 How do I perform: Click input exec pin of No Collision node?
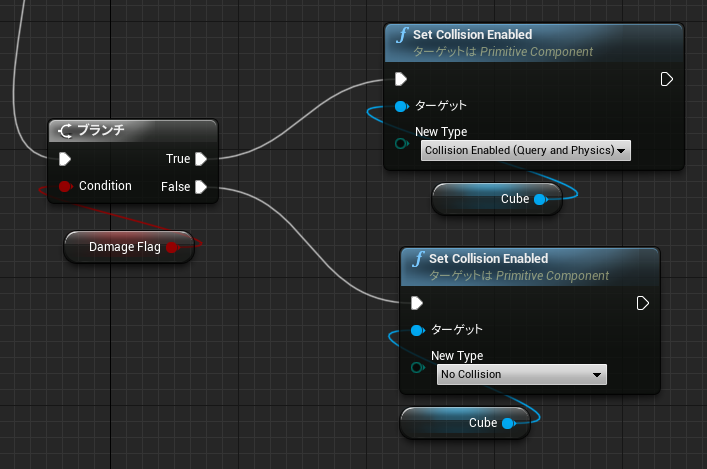point(417,303)
